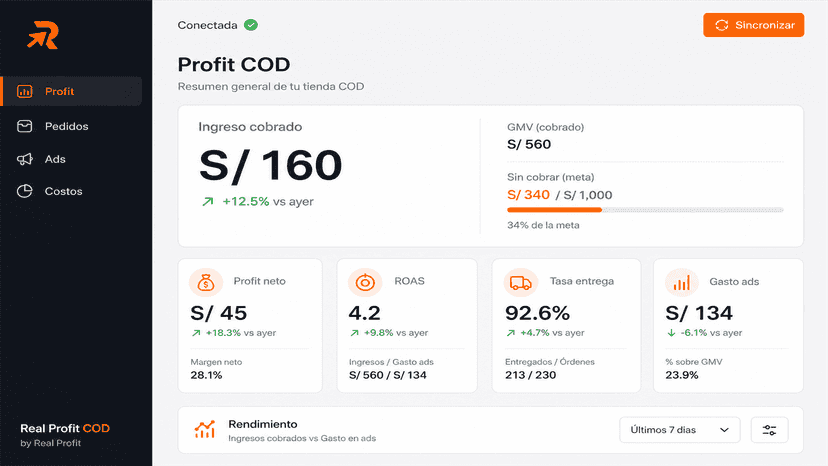Click the Rendimiento section title
Image resolution: width=828 pixels, height=466 pixels.
[262, 424]
